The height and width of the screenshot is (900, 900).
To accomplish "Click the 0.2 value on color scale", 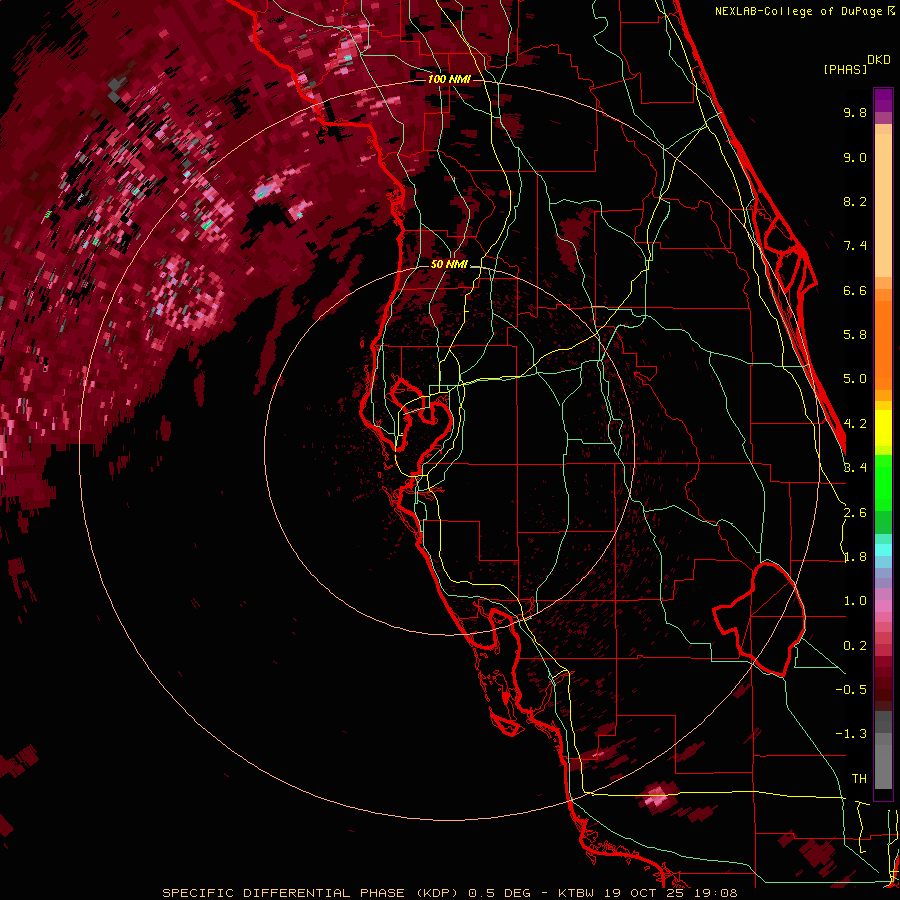I will tap(855, 646).
